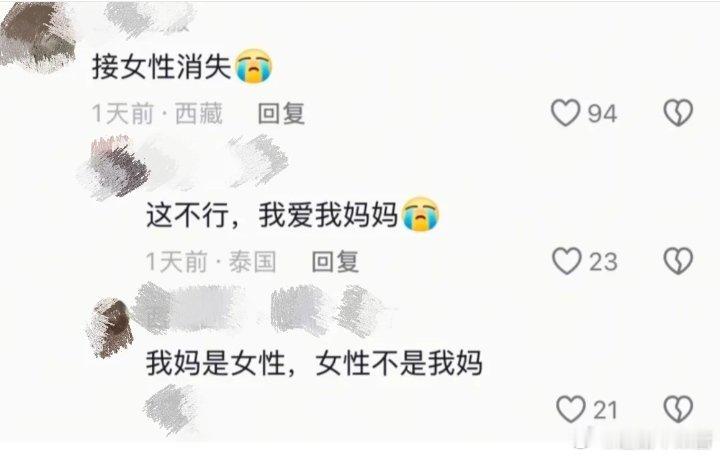Viewport: 720px width, 457px height.
Task: Select the comment text 接女性消失
Action: coord(161,67)
